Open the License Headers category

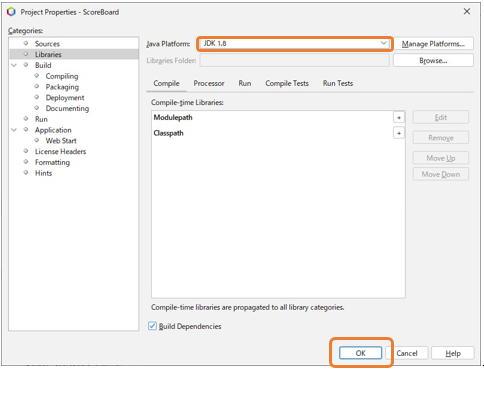(60, 151)
